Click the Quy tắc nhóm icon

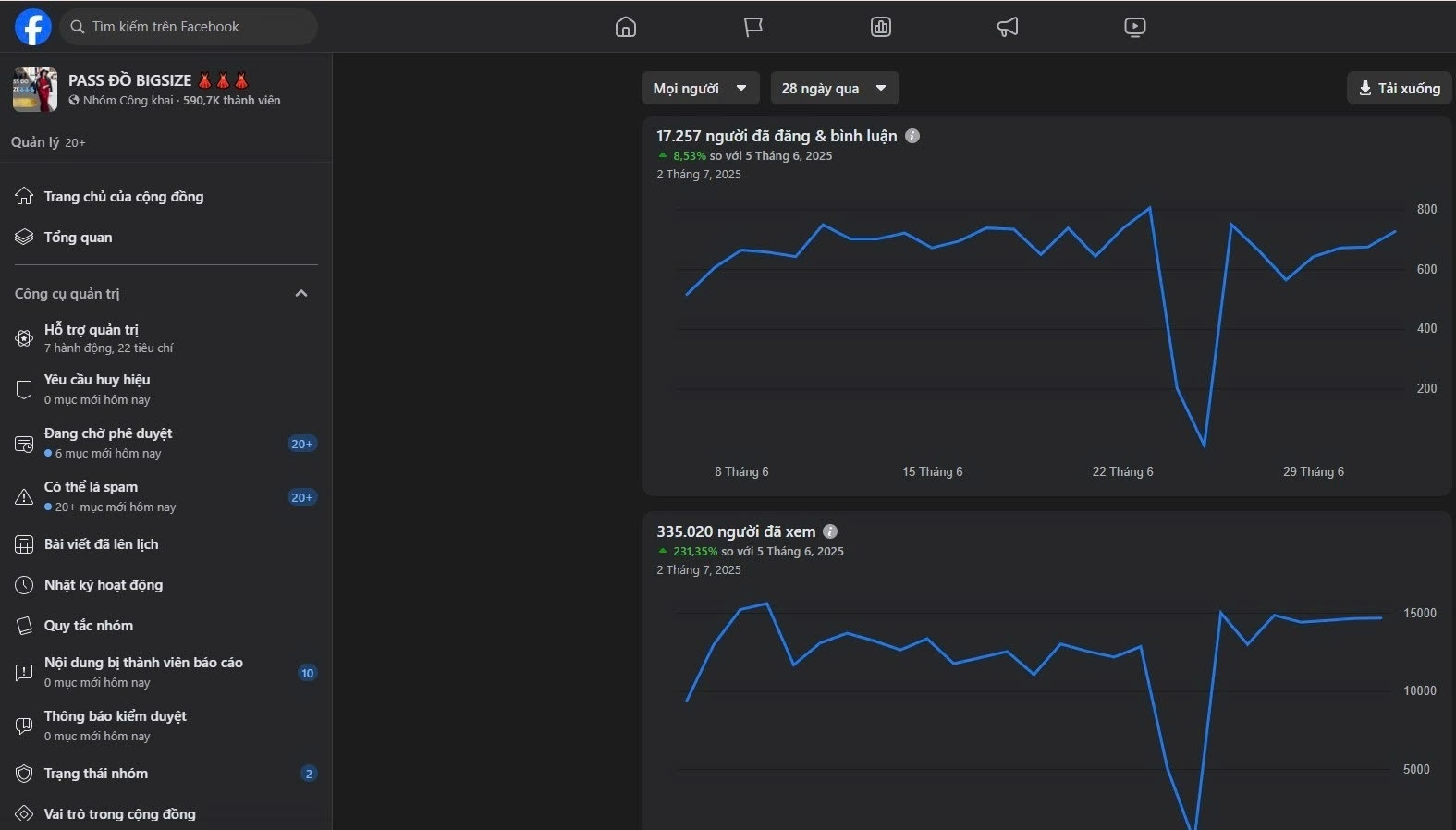[x=24, y=626]
